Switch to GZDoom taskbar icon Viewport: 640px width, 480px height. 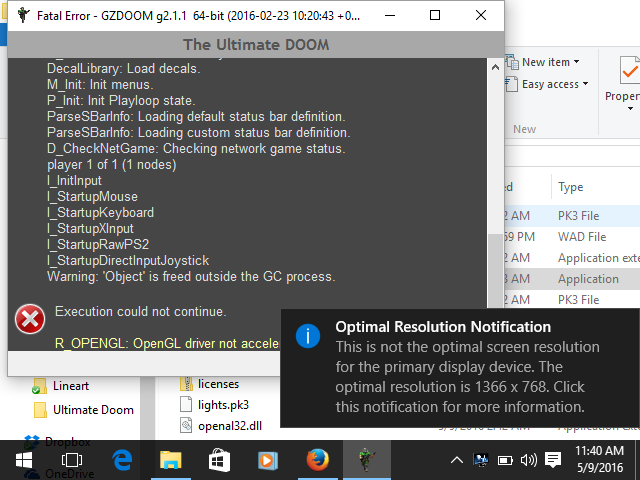pos(367,460)
